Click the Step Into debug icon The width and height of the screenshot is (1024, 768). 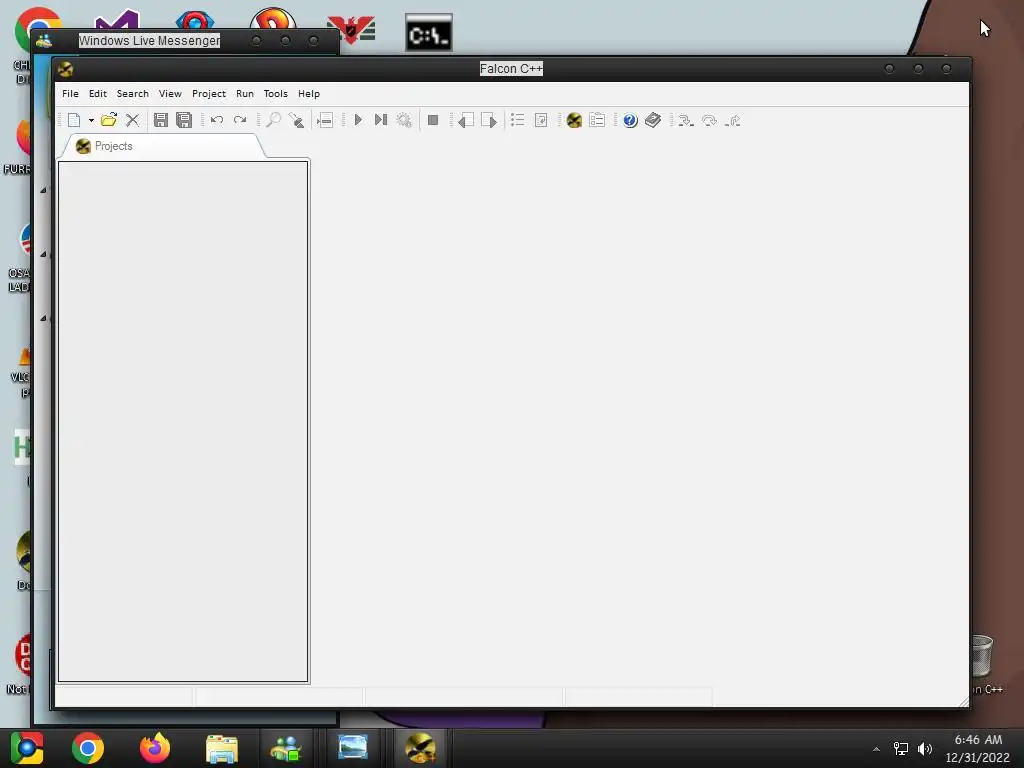pos(686,120)
